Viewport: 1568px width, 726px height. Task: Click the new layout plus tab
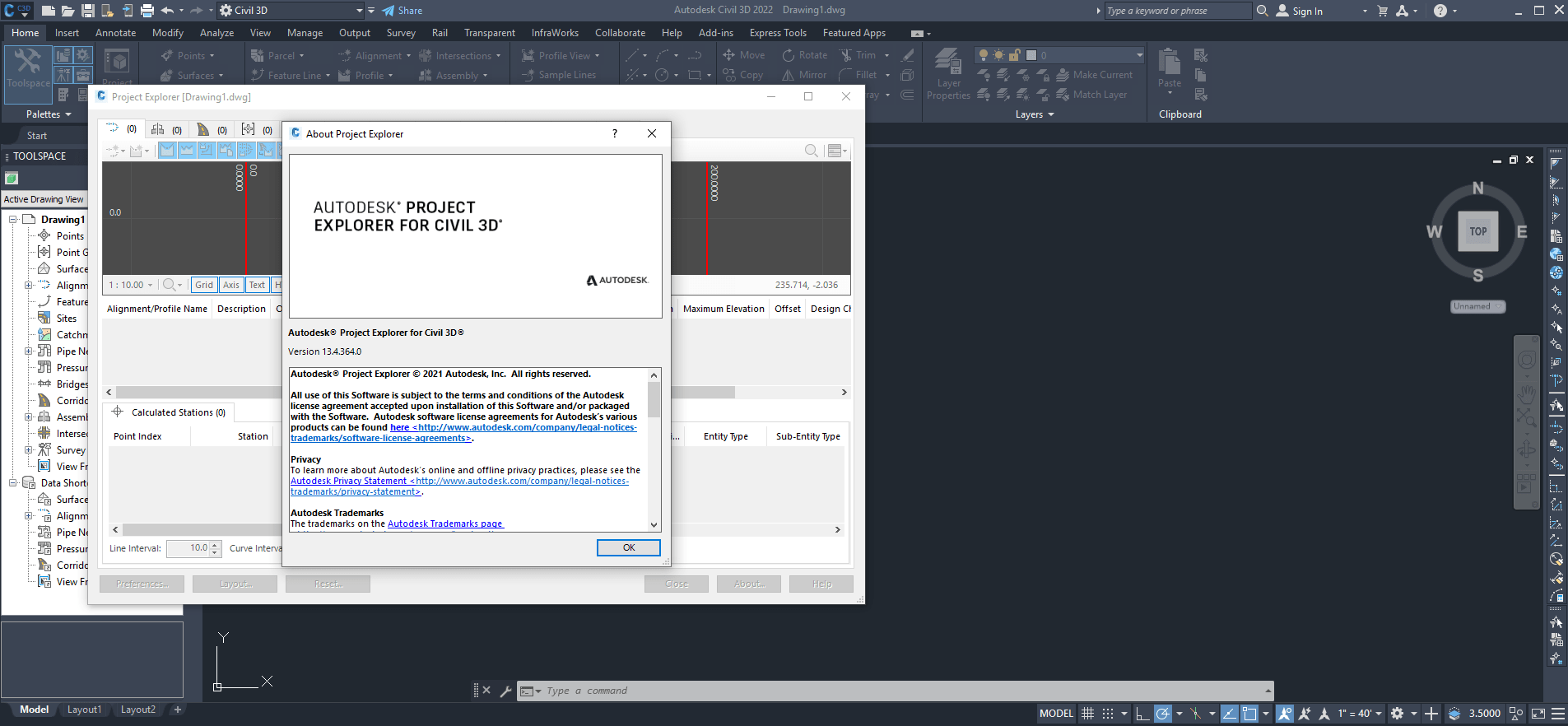pos(177,710)
